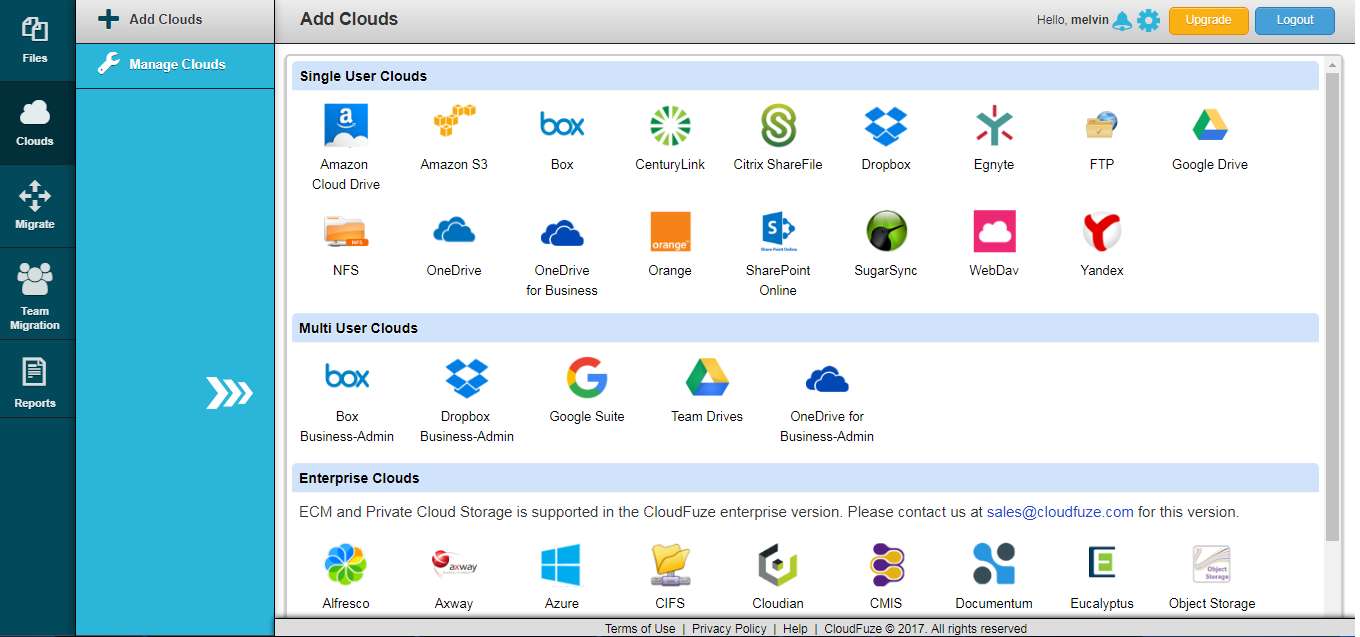The image size is (1360, 637).
Task: Switch to the Migrate section
Action: tap(35, 206)
